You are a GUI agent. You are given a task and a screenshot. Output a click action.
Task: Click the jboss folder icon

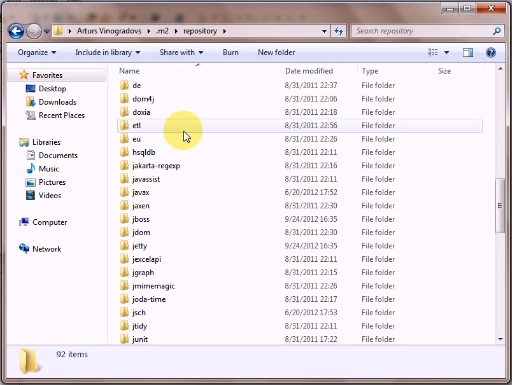pos(124,219)
